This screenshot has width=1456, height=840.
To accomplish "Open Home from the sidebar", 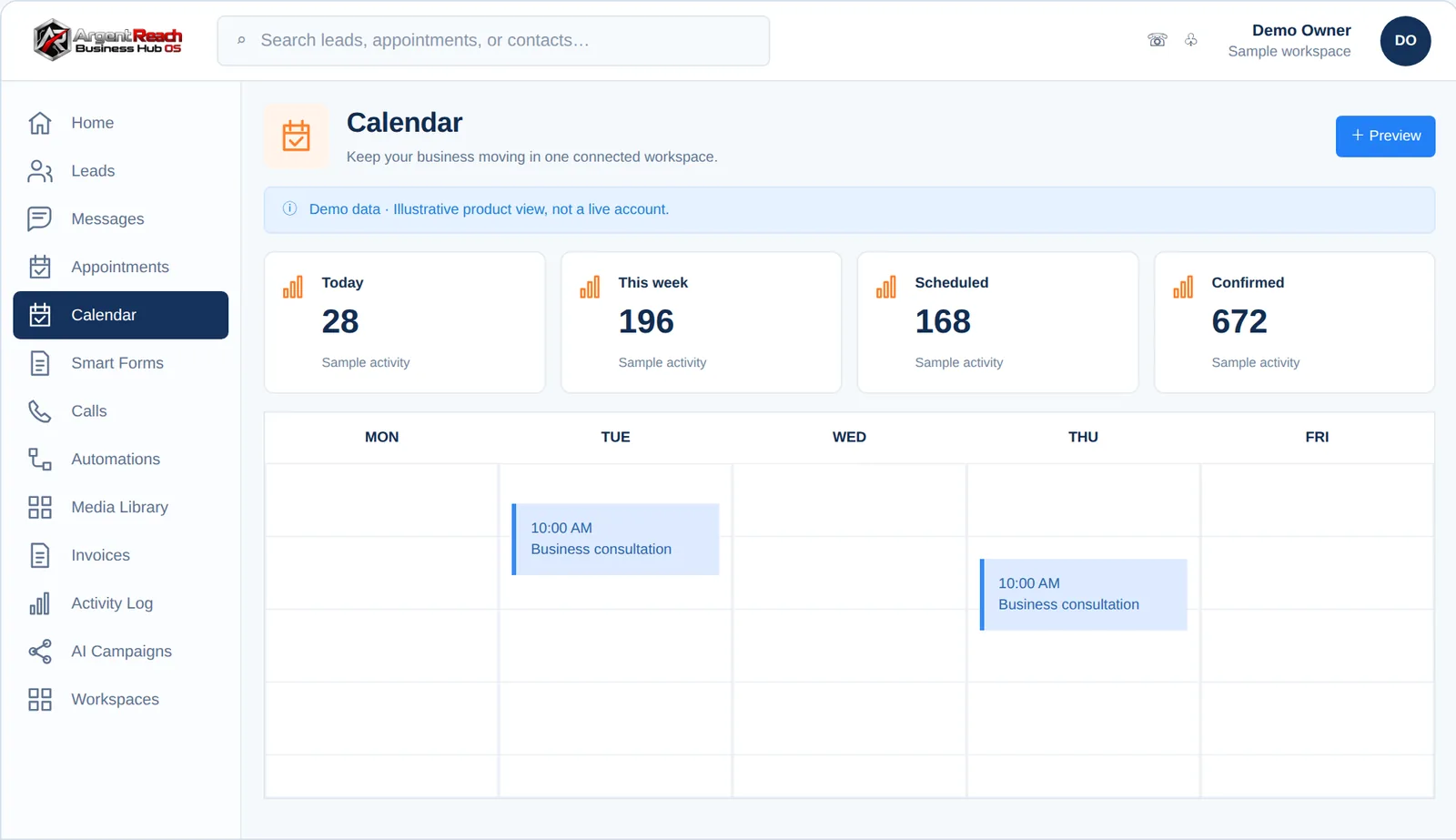I will [121, 123].
